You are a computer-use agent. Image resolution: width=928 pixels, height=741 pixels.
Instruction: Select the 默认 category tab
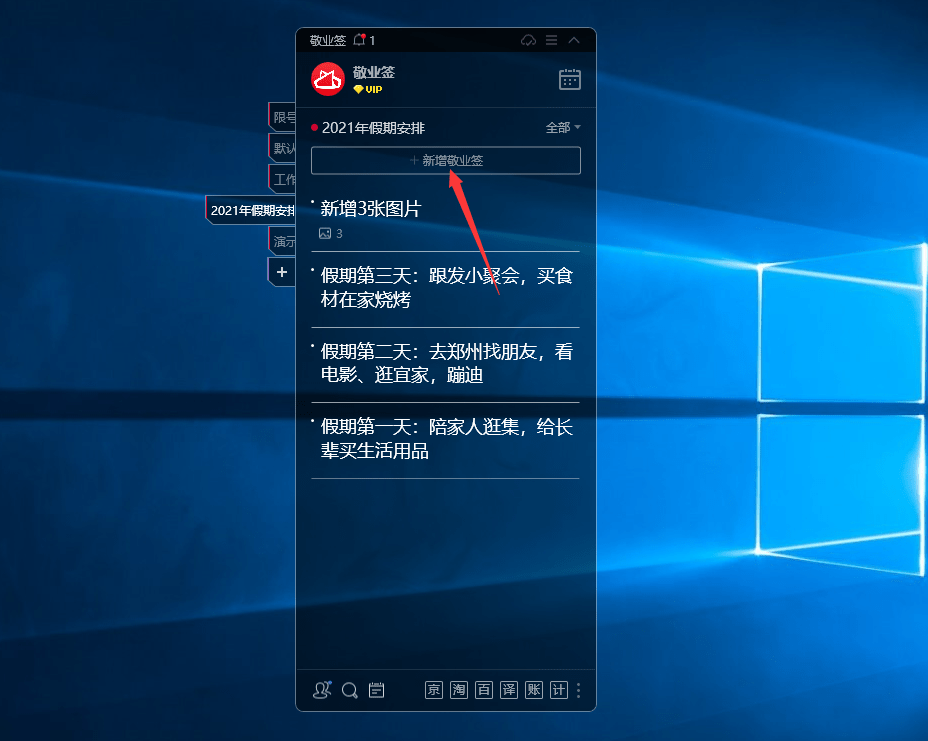(x=283, y=148)
